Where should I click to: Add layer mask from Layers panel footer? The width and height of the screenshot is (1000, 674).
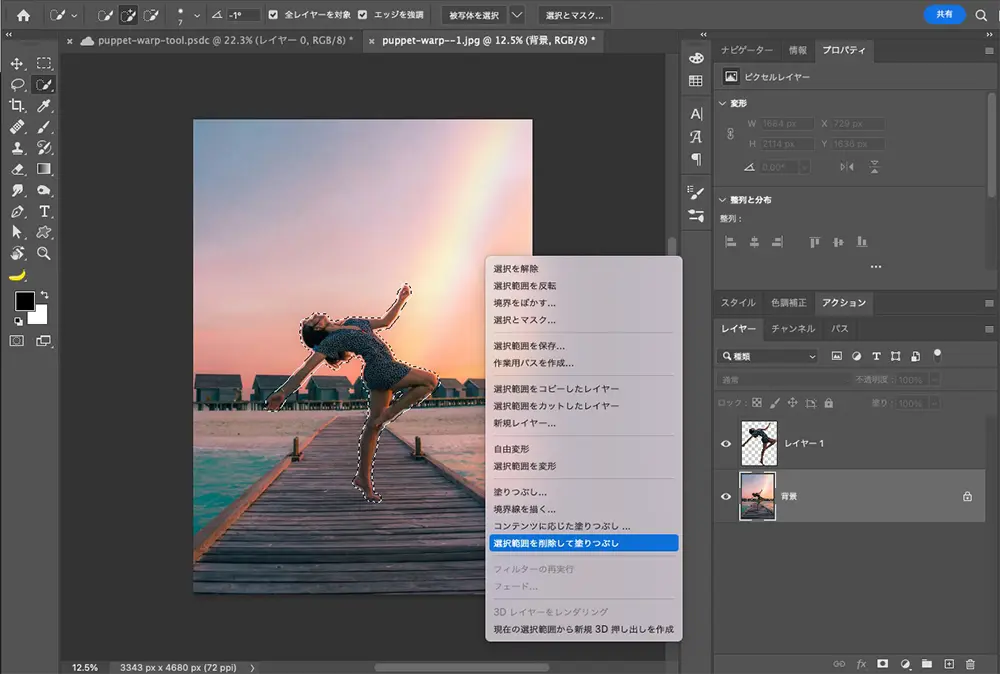click(883, 663)
